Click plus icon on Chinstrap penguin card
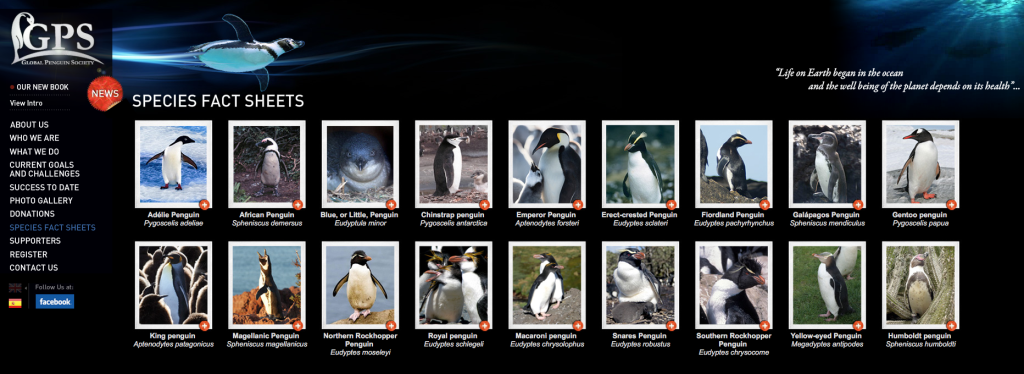The height and width of the screenshot is (374, 1024). (484, 204)
